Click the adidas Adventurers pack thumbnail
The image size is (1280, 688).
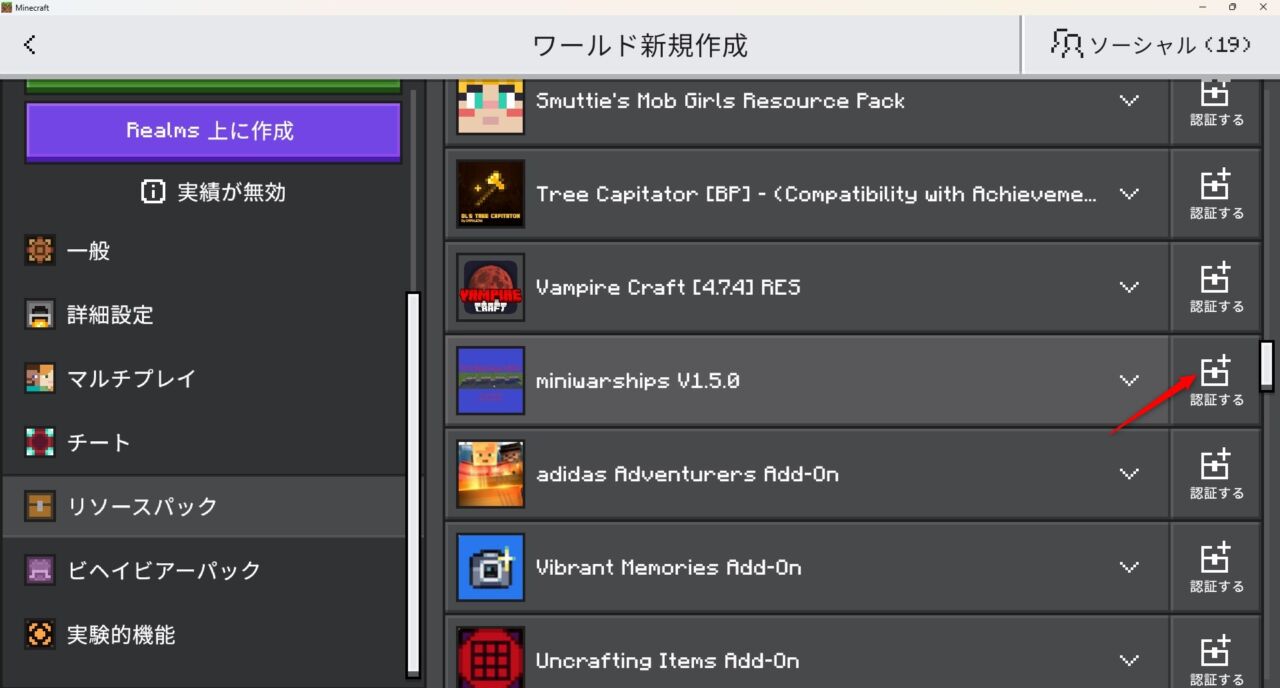[x=490, y=474]
